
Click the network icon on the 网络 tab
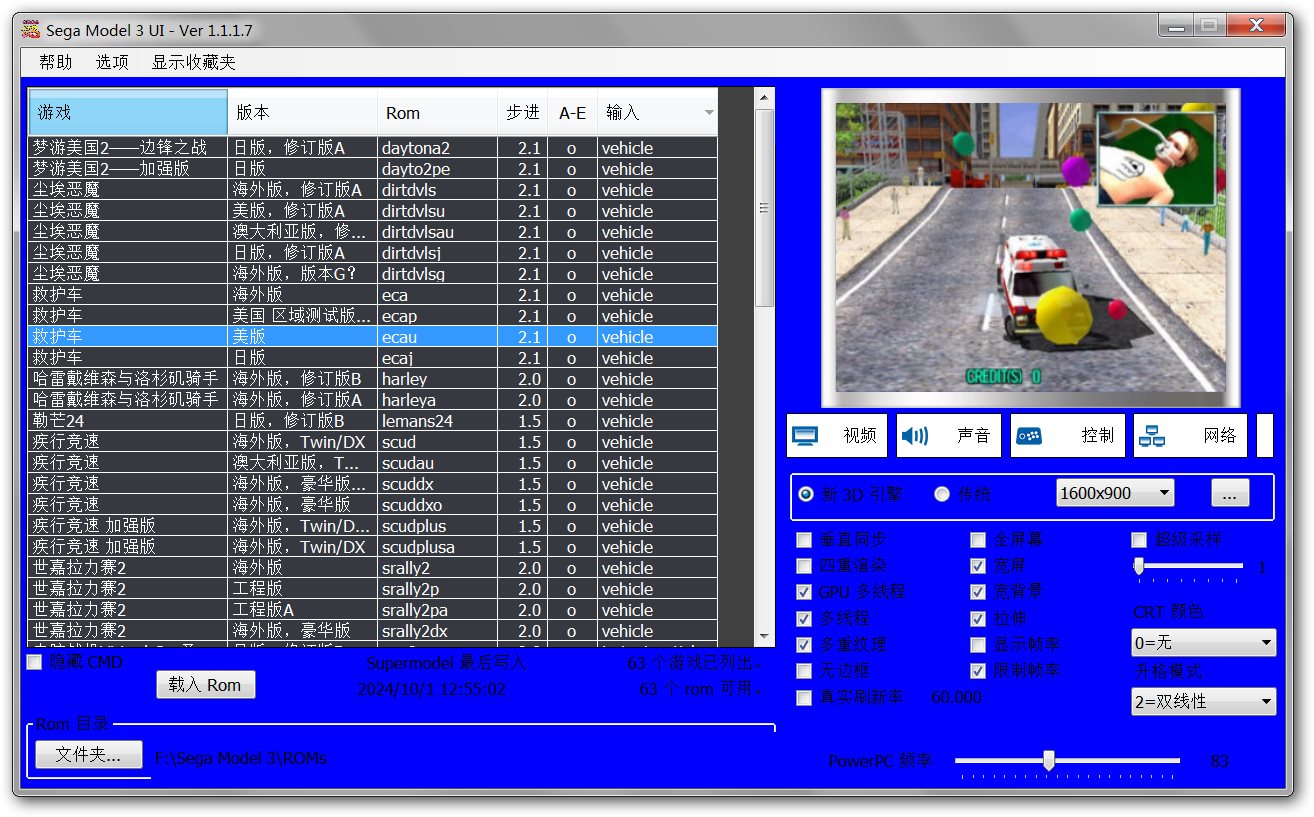point(1152,436)
